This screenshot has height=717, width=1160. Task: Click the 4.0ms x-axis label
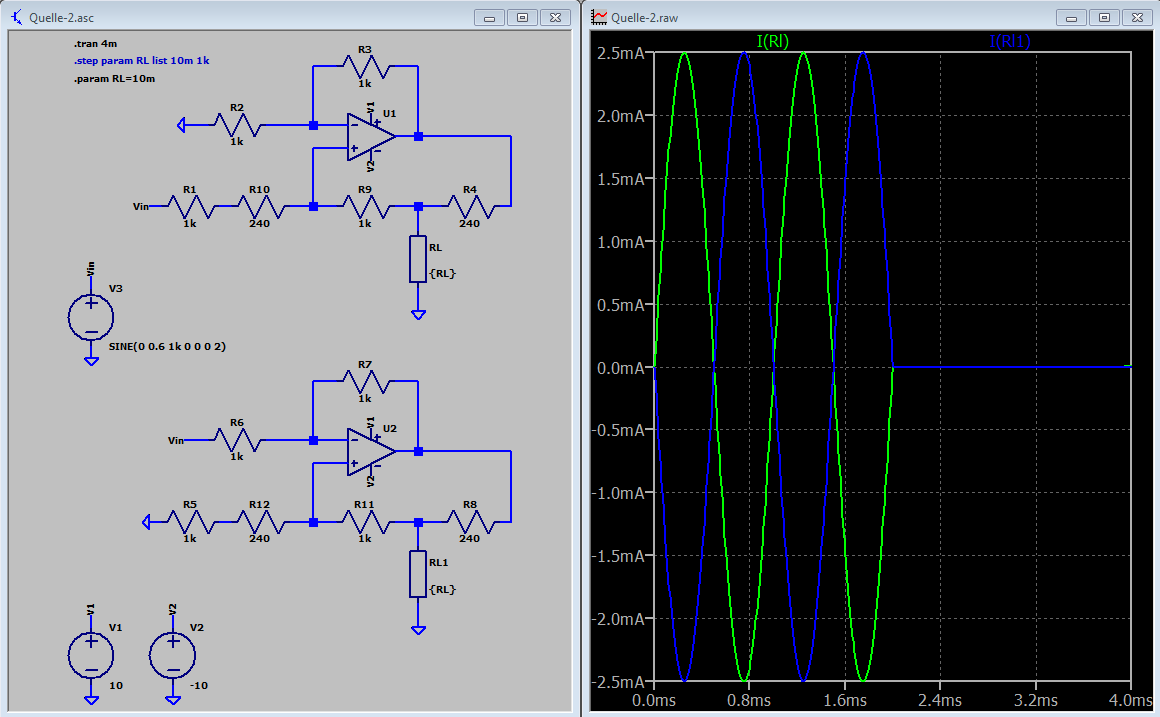pos(1132,700)
